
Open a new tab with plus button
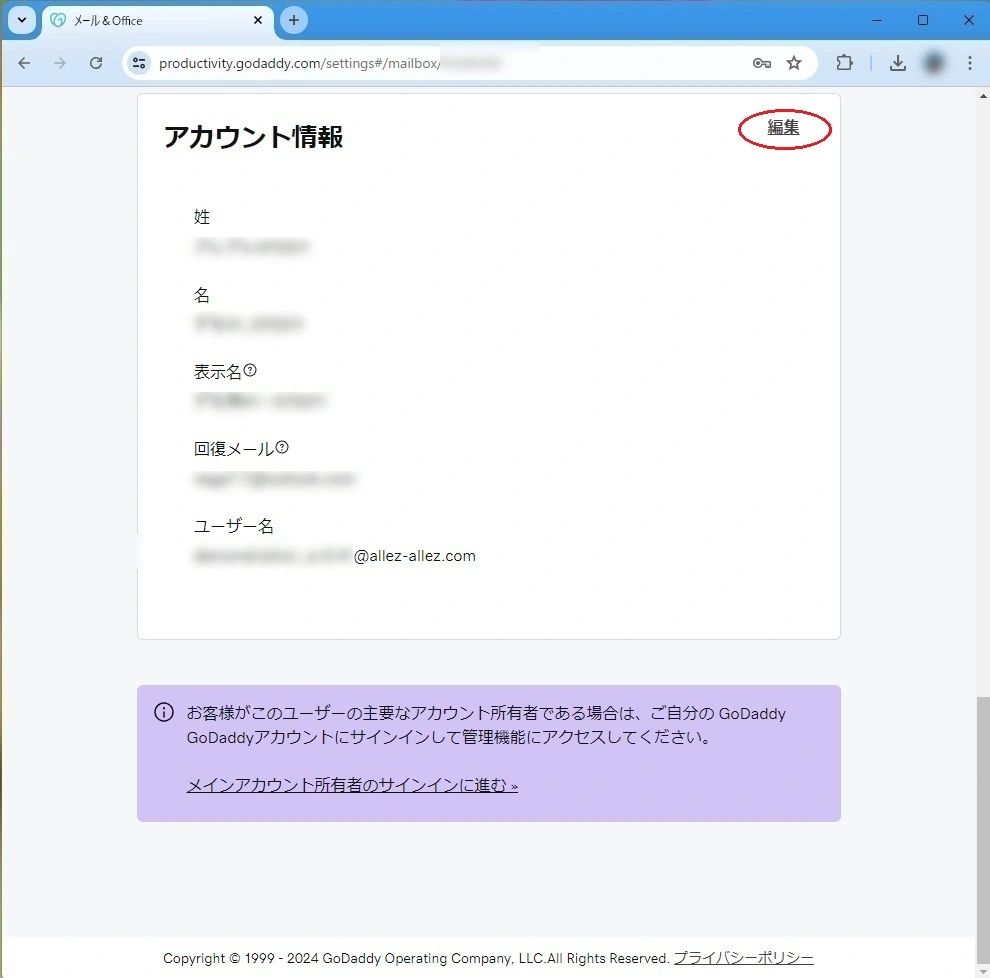[294, 20]
